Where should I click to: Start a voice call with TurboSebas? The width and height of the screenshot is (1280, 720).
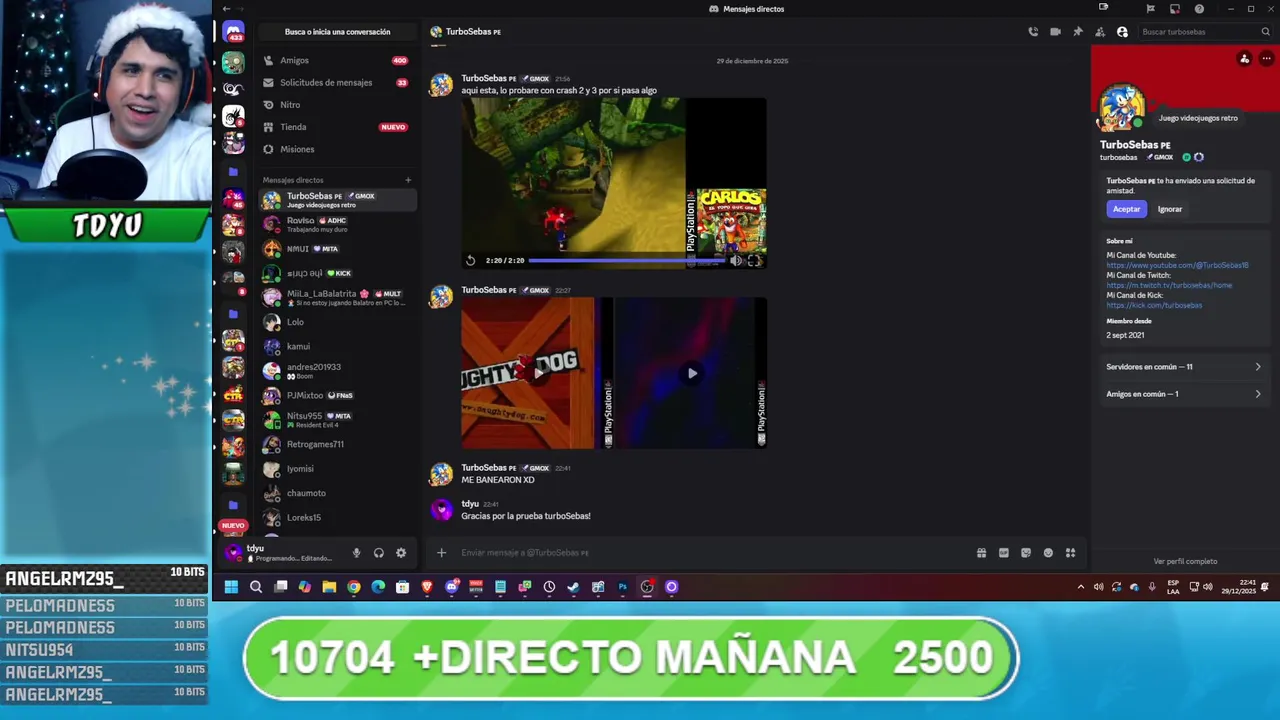point(1033,32)
